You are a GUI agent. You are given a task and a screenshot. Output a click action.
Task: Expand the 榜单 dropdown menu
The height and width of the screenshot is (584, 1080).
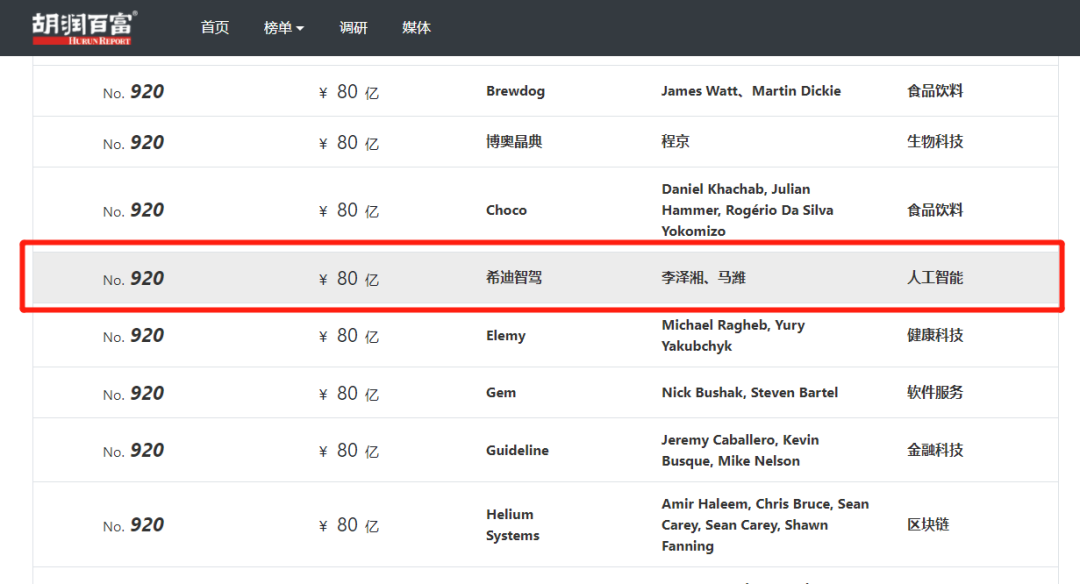tap(283, 28)
